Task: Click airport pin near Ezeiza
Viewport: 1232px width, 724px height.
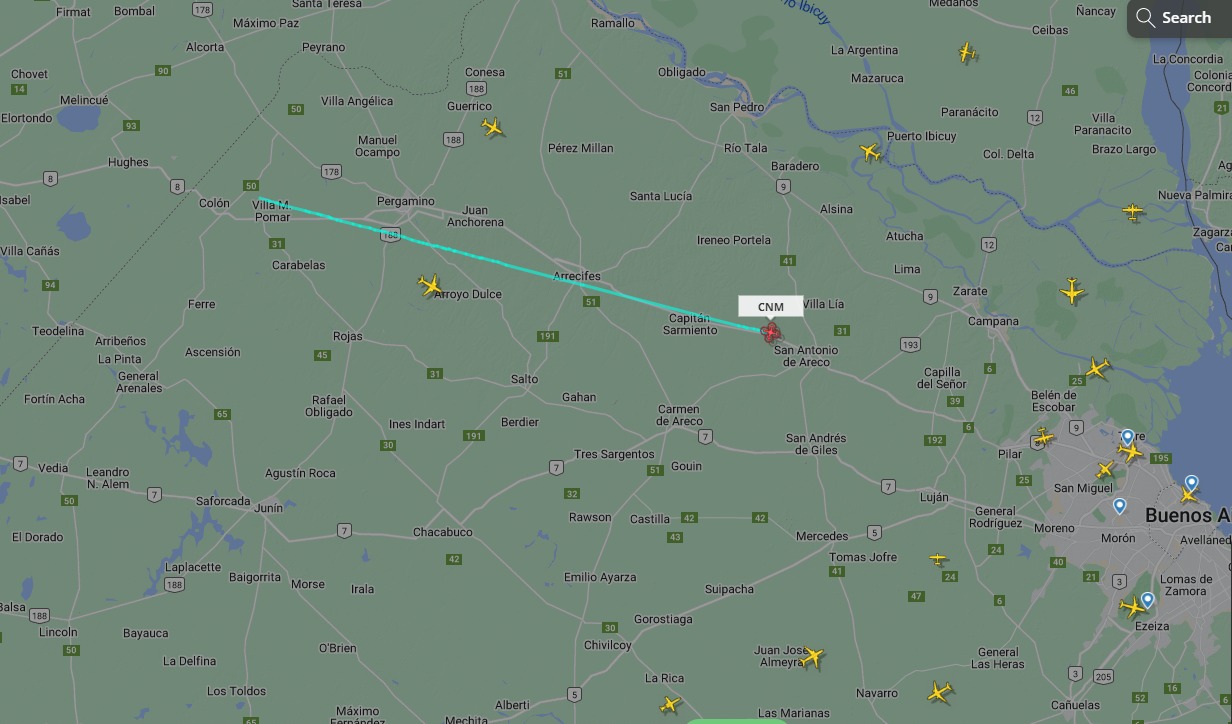Action: tap(1148, 600)
